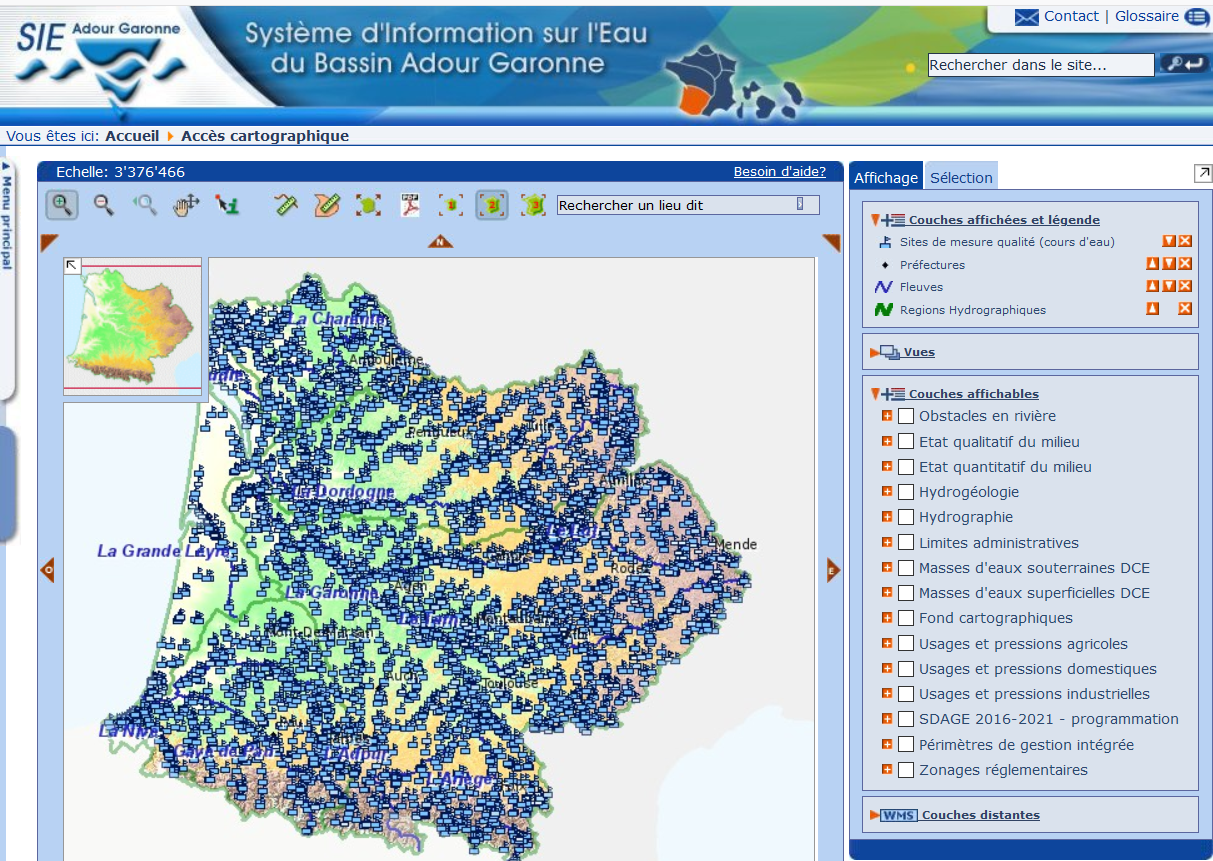The width and height of the screenshot is (1213, 861).
Task: Tick the Zonages réglementaires checkbox
Action: pos(905,770)
